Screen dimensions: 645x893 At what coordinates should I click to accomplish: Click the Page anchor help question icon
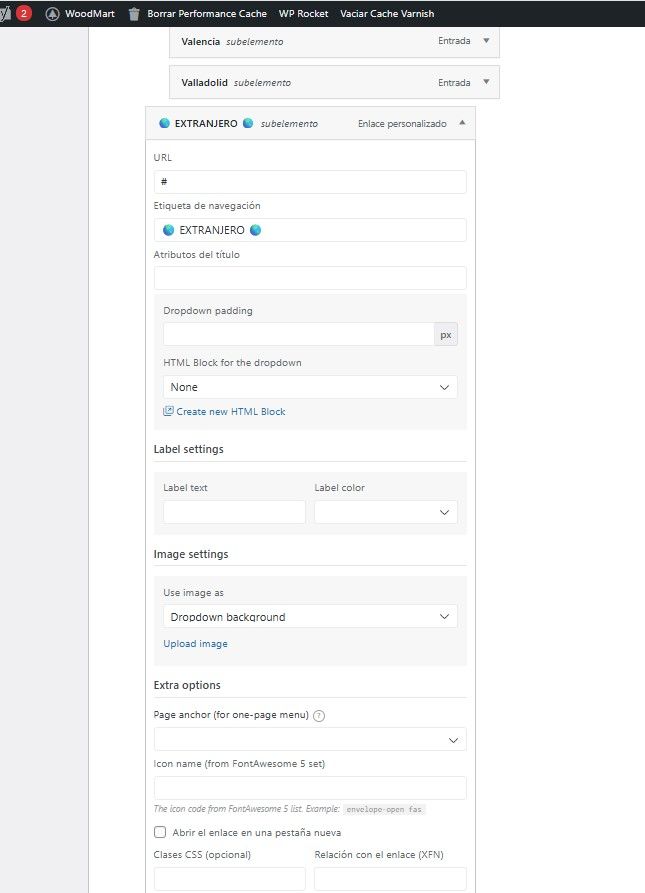tap(319, 716)
